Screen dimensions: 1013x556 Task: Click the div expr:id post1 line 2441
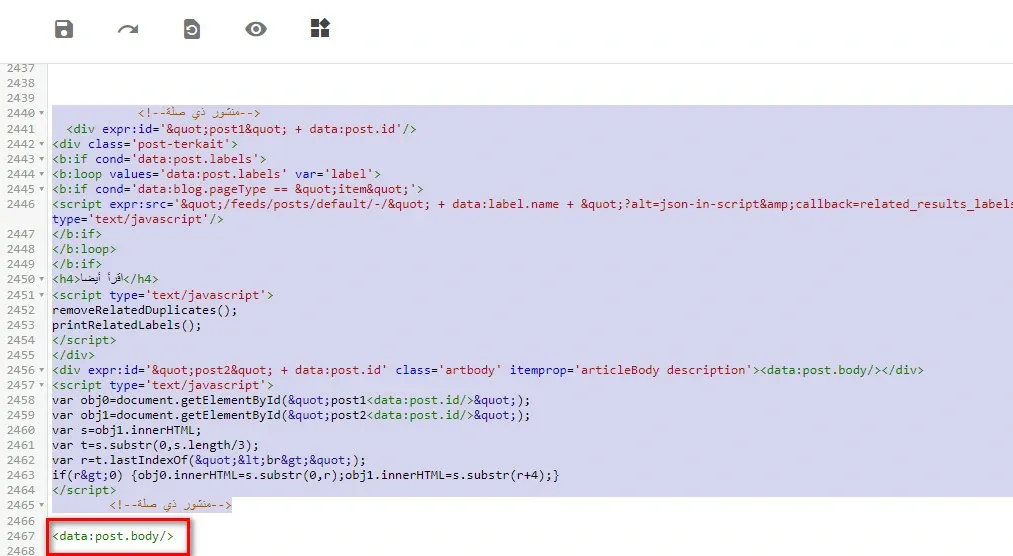pyautogui.click(x=241, y=129)
